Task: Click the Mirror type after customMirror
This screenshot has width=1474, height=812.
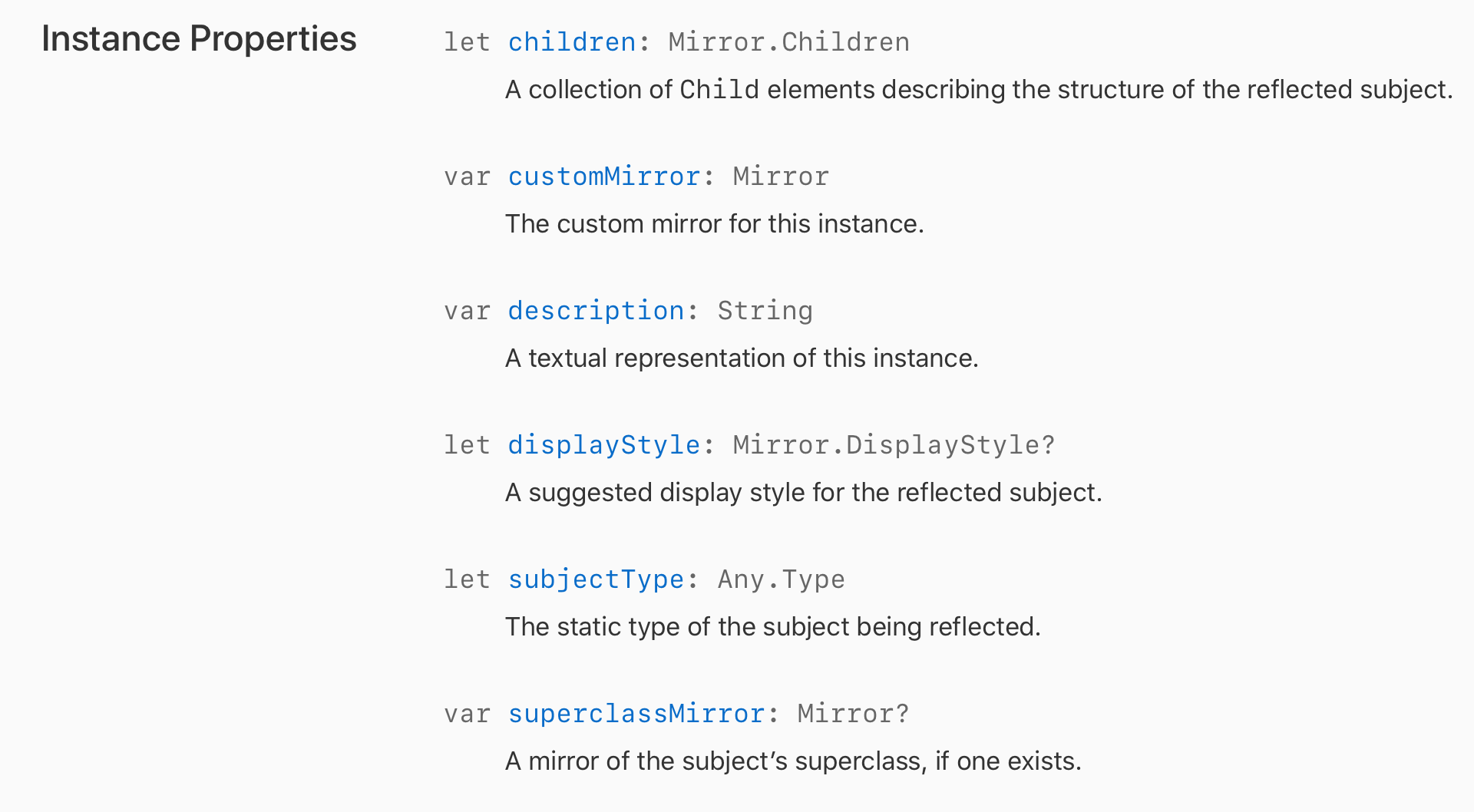Action: pos(781,177)
